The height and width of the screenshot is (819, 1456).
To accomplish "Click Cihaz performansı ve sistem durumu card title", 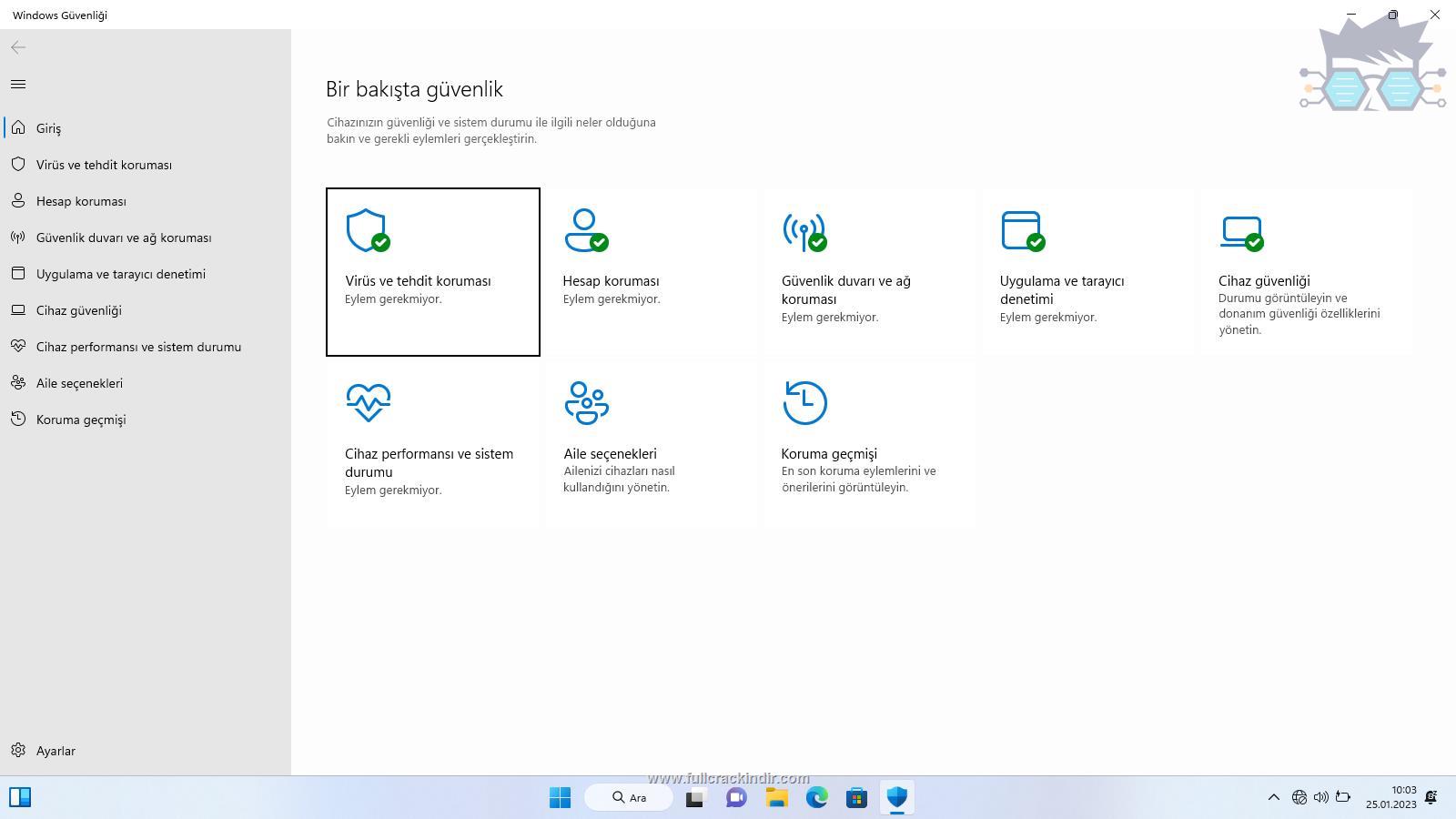I will 429,463.
